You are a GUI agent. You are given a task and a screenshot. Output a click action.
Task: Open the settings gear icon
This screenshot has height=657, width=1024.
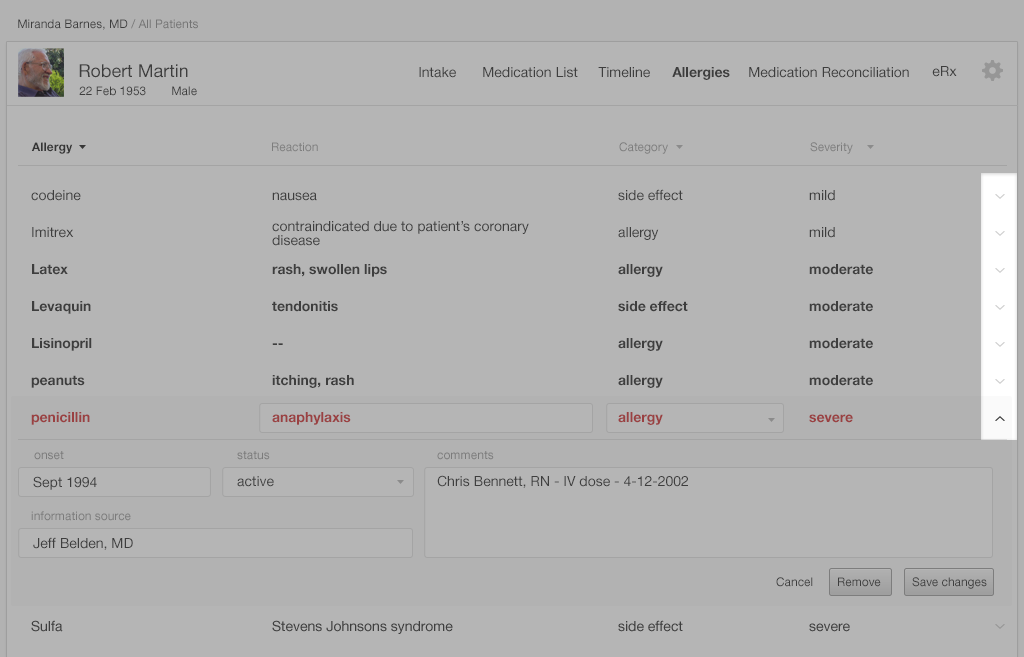[991, 71]
